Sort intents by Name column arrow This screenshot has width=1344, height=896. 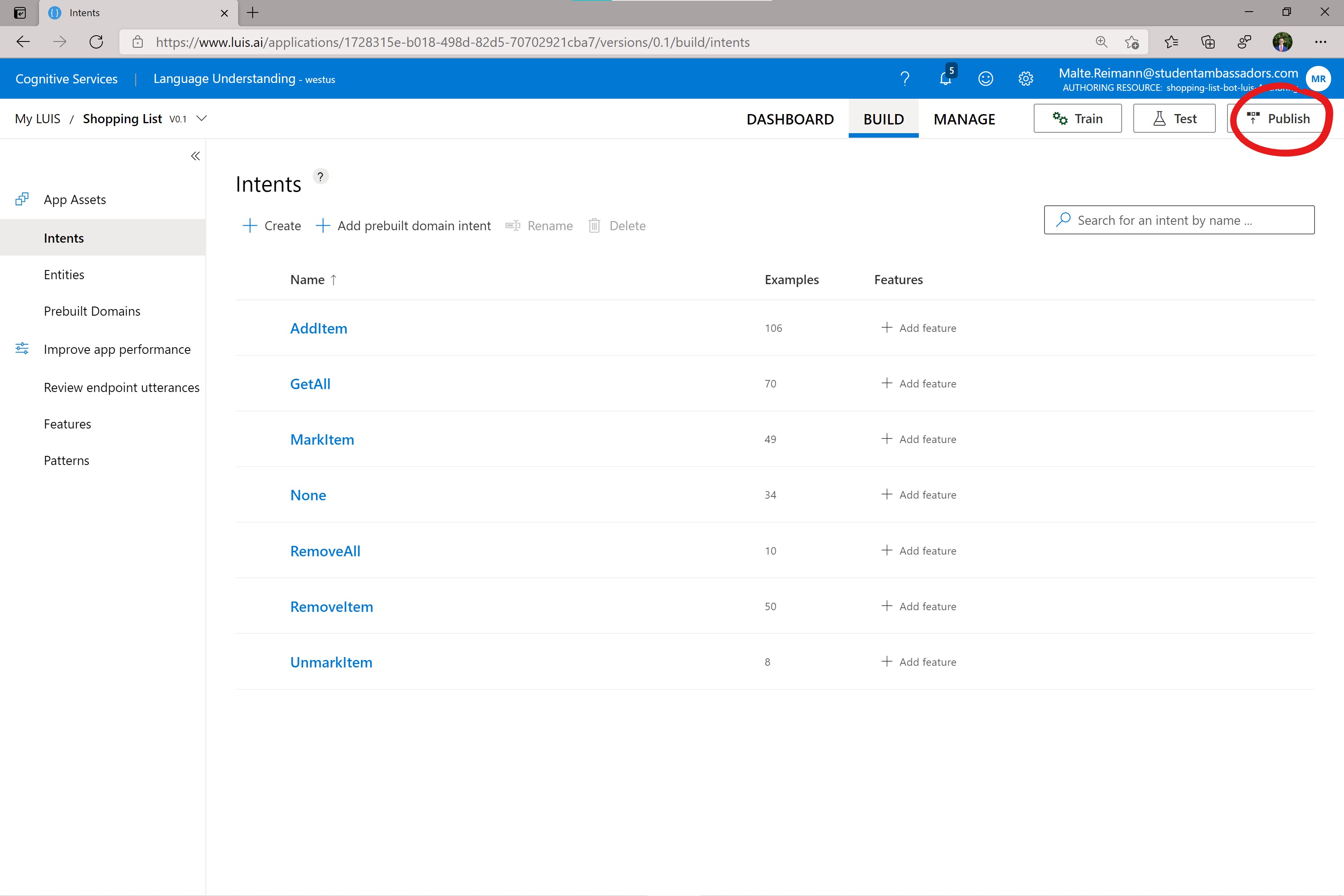[334, 280]
